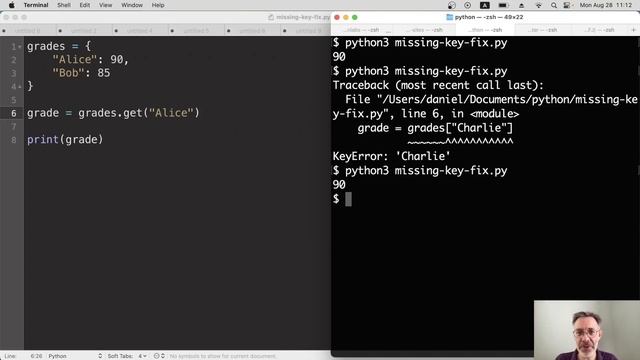This screenshot has height=360, width=640.
Task: Open the Apple menu
Action: click(11, 5)
